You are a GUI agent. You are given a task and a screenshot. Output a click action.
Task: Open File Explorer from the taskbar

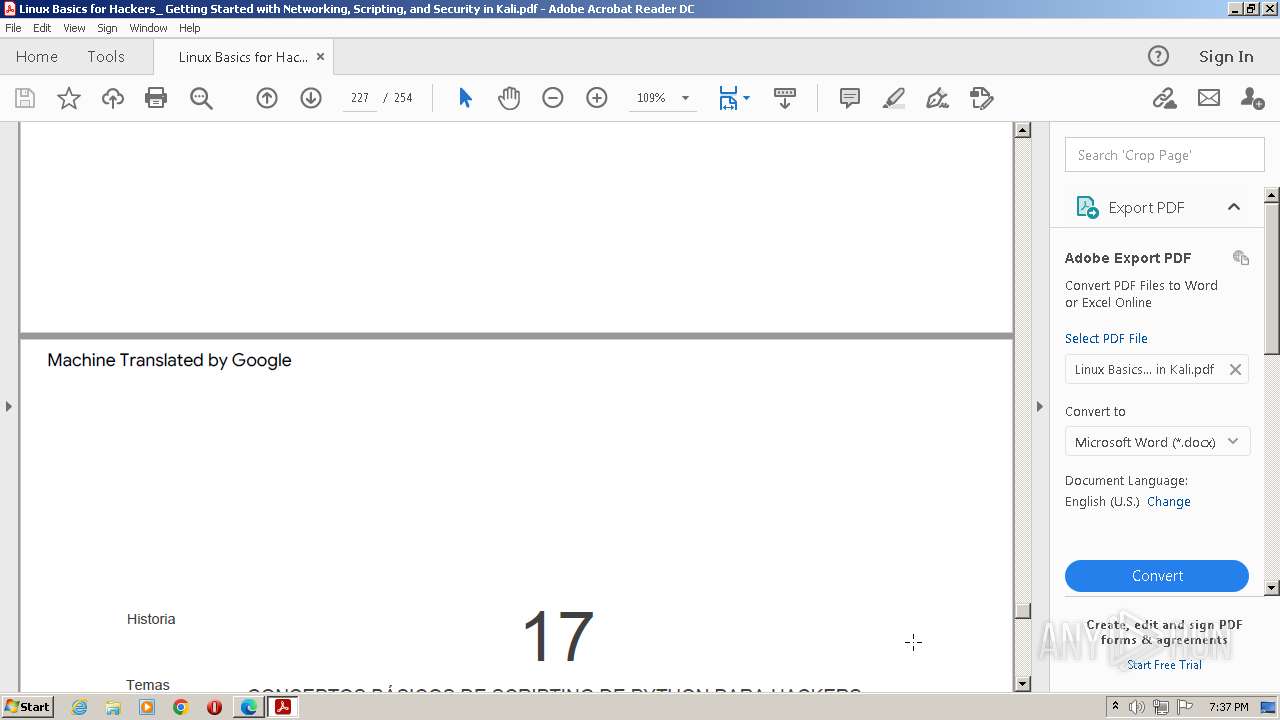[x=113, y=707]
